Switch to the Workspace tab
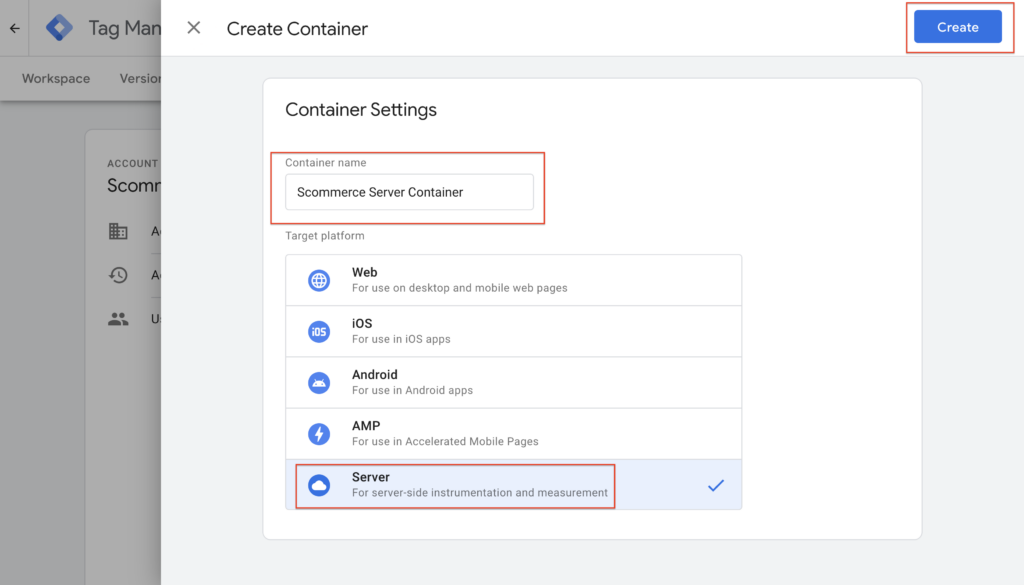 coord(56,79)
